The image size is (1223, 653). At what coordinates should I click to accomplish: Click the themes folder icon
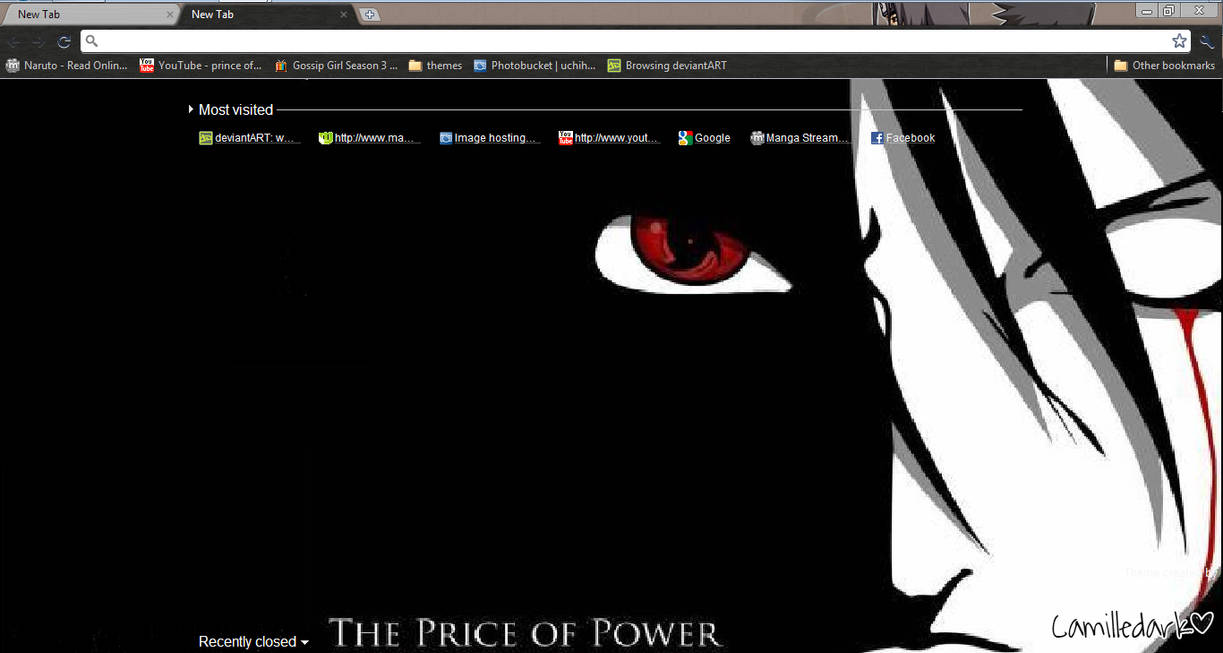tap(415, 66)
